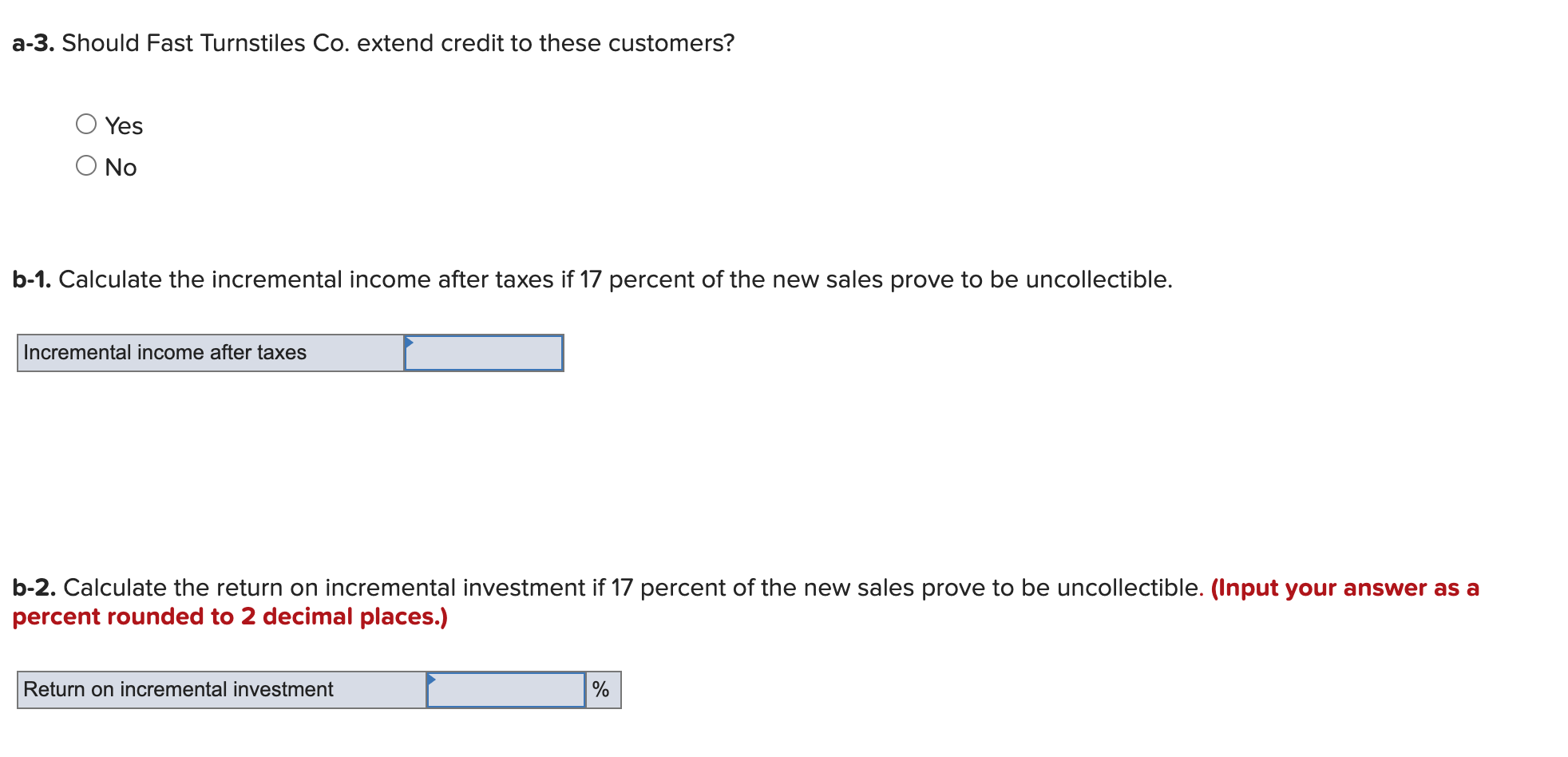Image resolution: width=1568 pixels, height=757 pixels.
Task: Select the Yes radio button
Action: [x=86, y=124]
